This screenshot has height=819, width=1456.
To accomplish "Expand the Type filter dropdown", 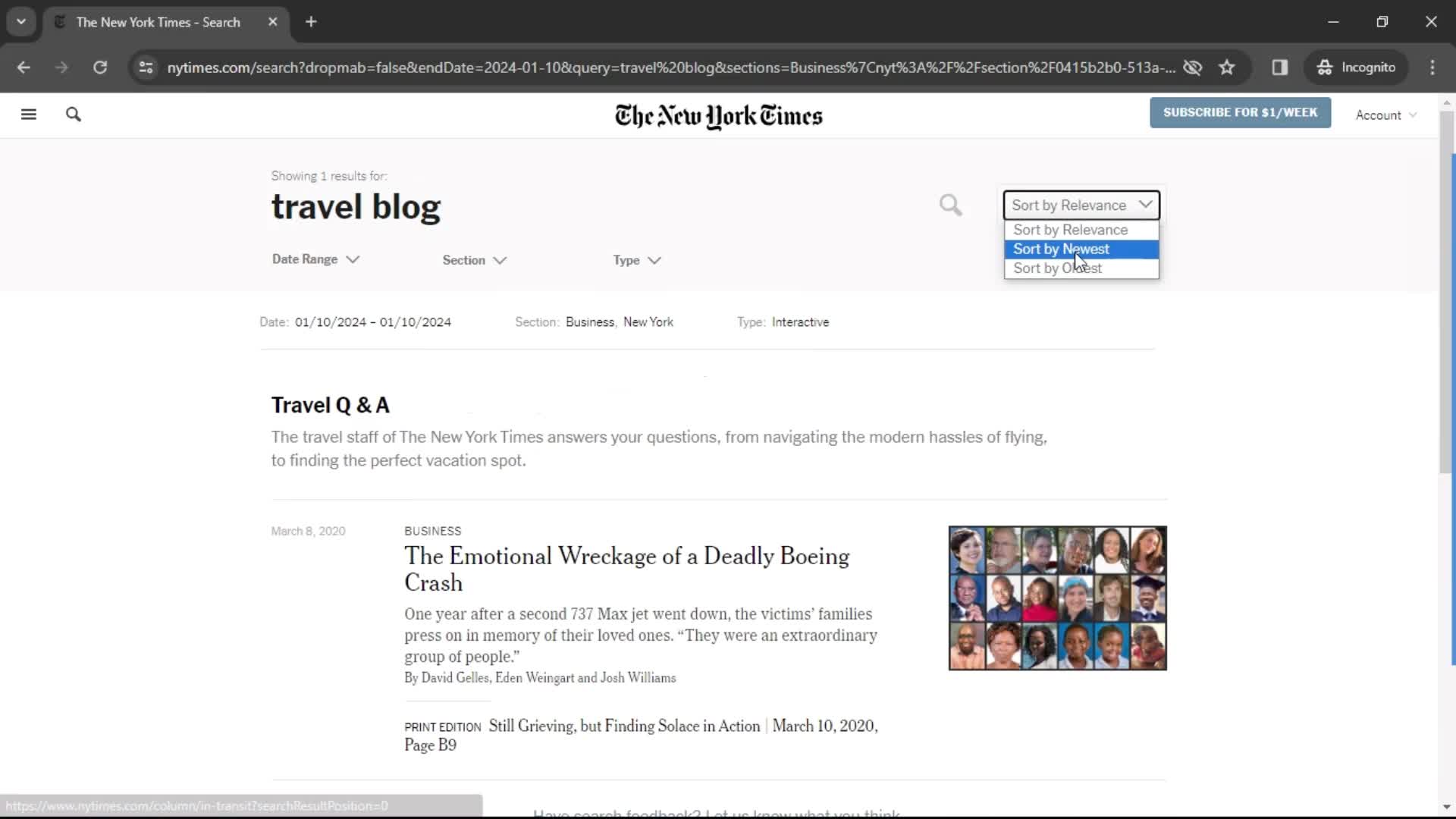I will click(x=636, y=260).
